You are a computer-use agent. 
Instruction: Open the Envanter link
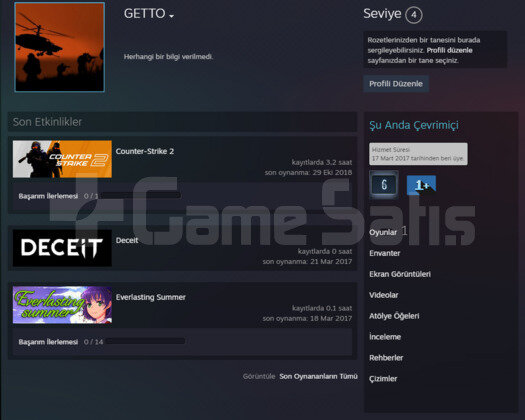click(385, 253)
